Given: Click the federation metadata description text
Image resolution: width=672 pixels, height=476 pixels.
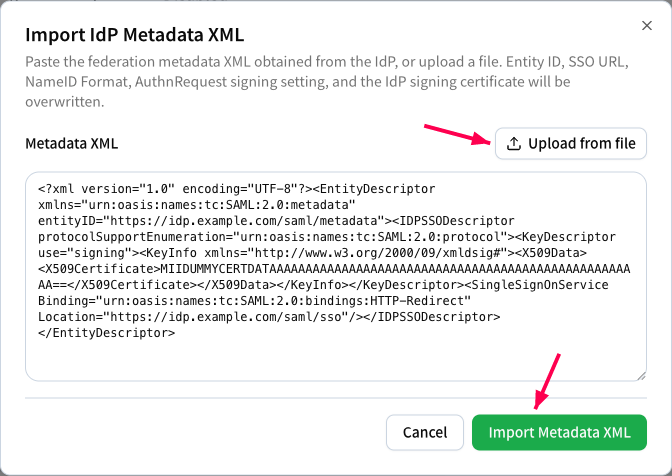Looking at the screenshot, I should [x=327, y=82].
